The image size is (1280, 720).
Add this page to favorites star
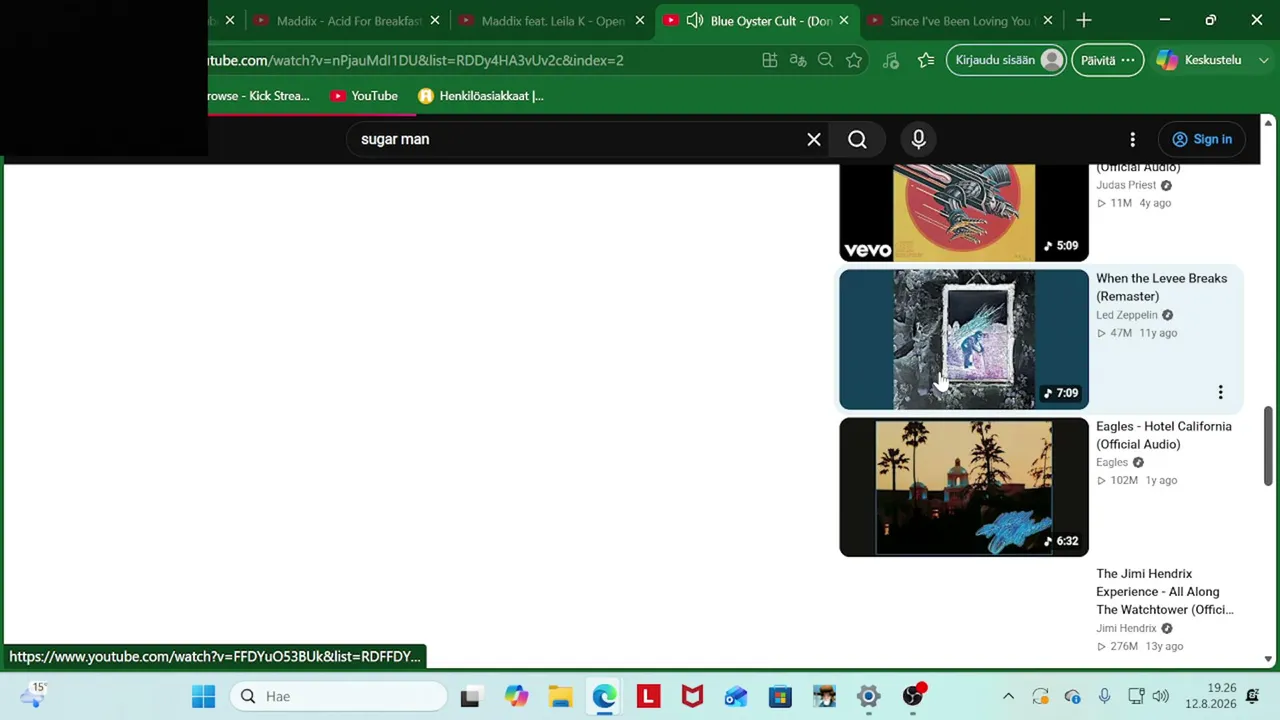click(854, 60)
